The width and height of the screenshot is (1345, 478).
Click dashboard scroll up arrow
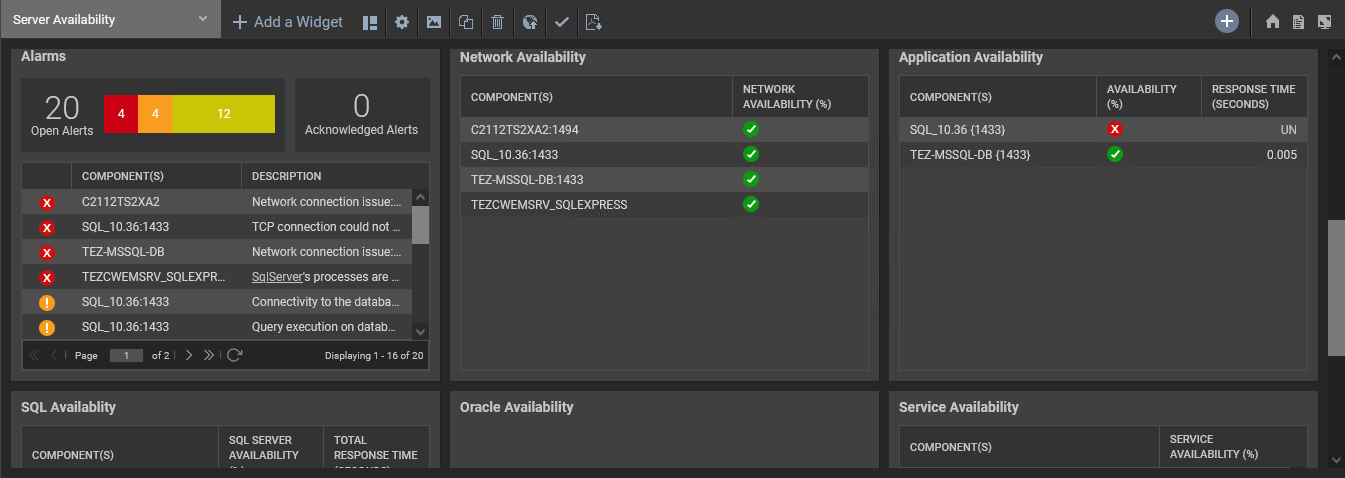tap(1336, 57)
